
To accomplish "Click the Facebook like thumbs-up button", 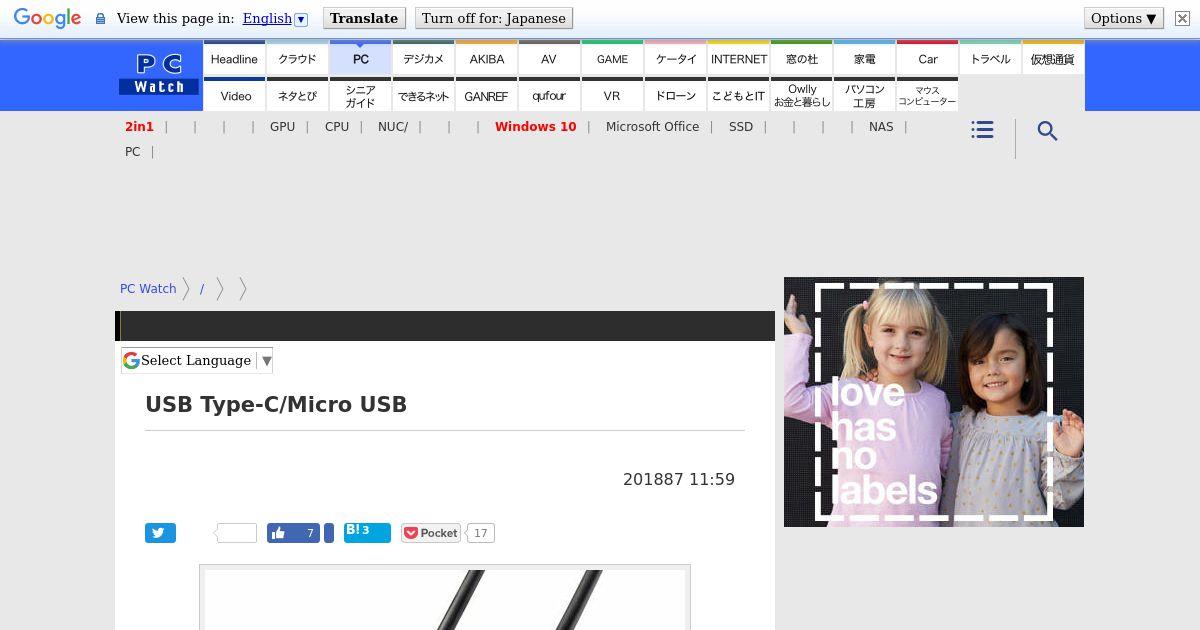I will pyautogui.click(x=293, y=533).
